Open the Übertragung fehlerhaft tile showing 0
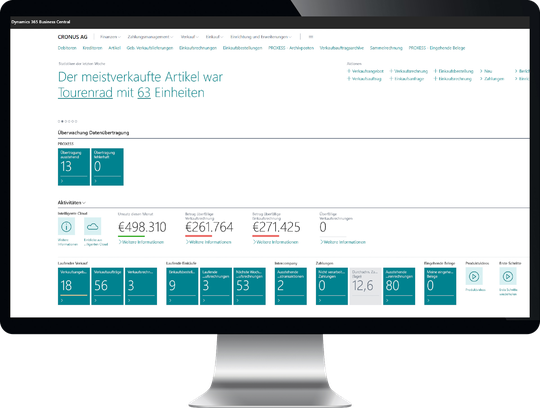 tap(107, 167)
